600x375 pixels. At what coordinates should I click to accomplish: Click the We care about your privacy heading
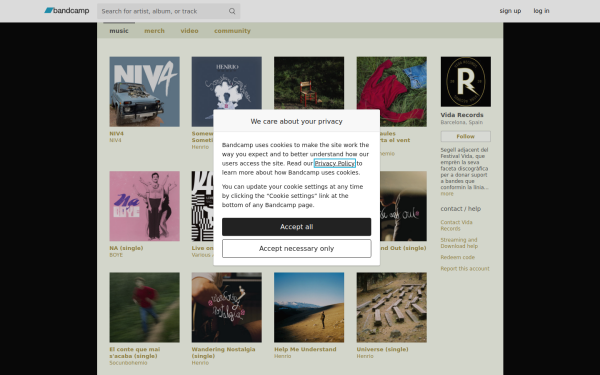(x=297, y=121)
